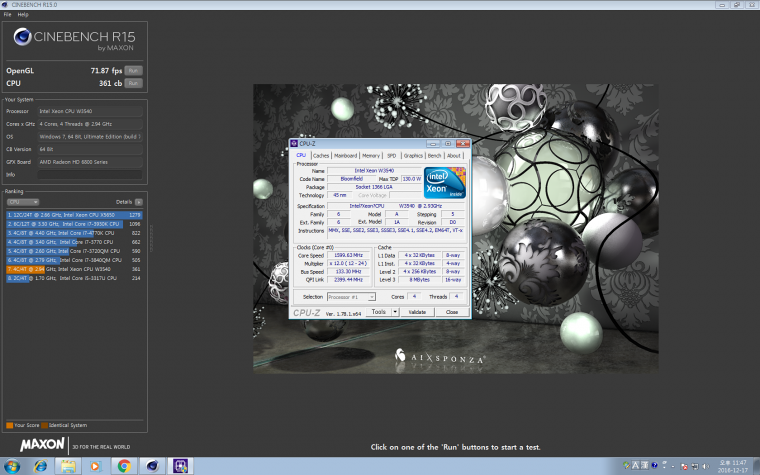Click Core Speed value 1599.63 MHz
760x475 pixels.
(348, 255)
